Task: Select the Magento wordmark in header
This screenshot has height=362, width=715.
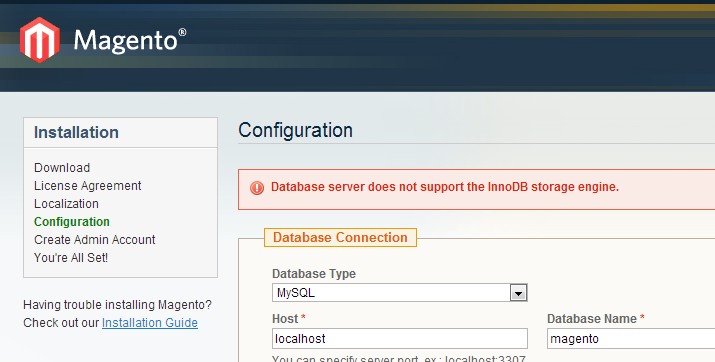Action: [x=130, y=41]
